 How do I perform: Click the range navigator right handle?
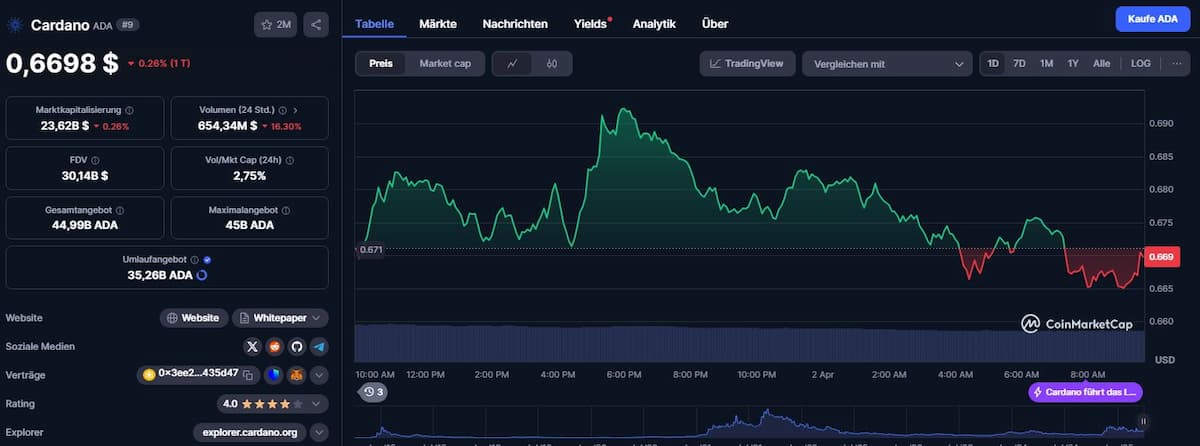pyautogui.click(x=1143, y=421)
